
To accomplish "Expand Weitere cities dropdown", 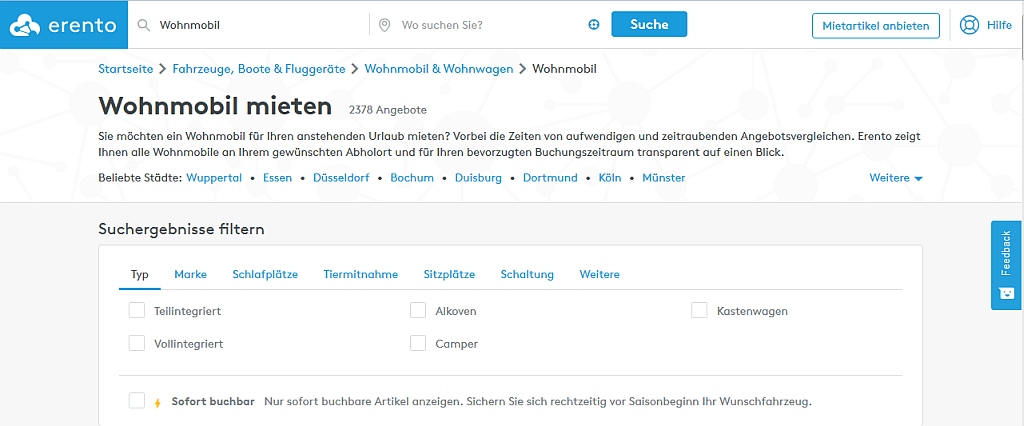I will [x=896, y=178].
